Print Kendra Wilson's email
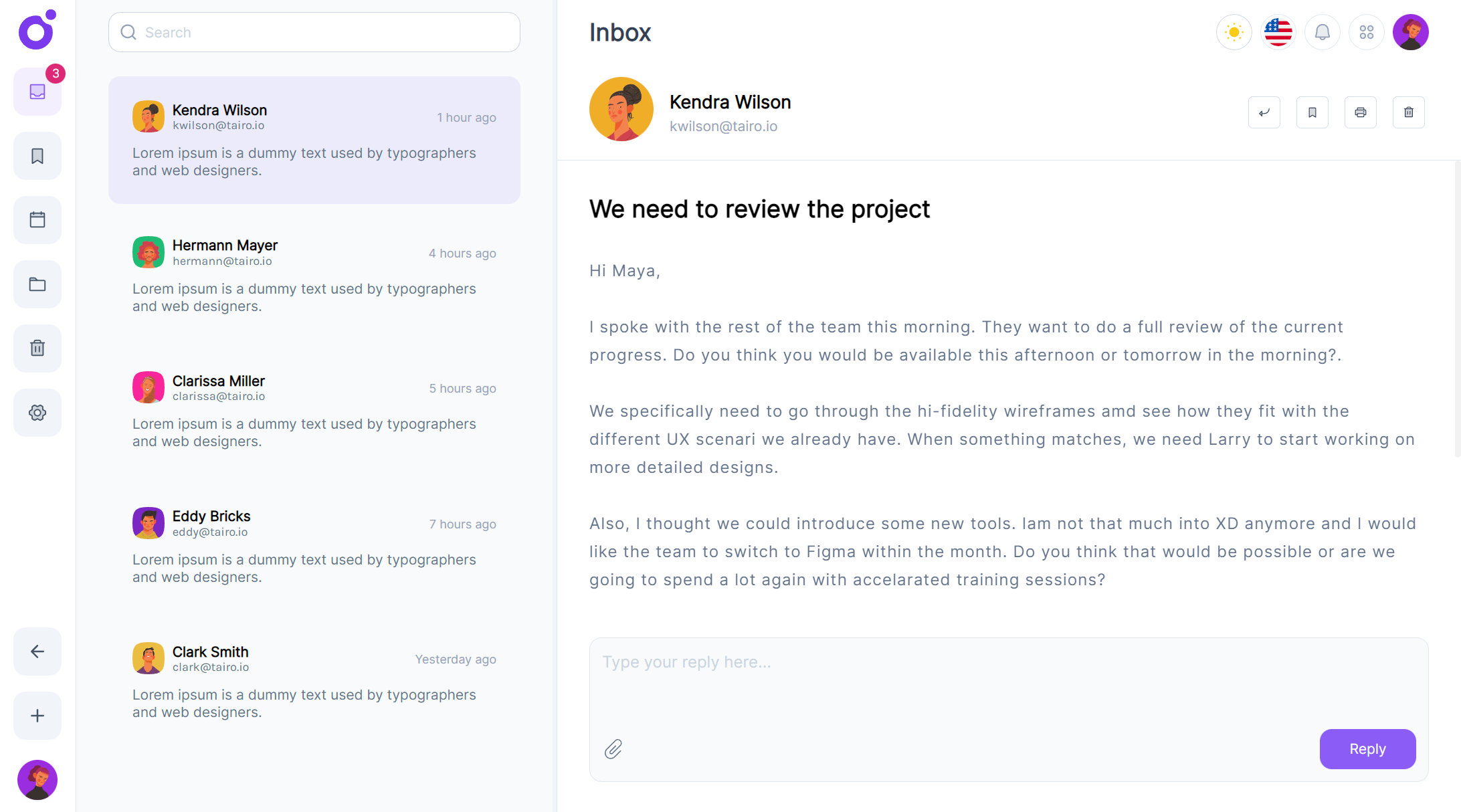The image size is (1461, 812). tap(1360, 112)
